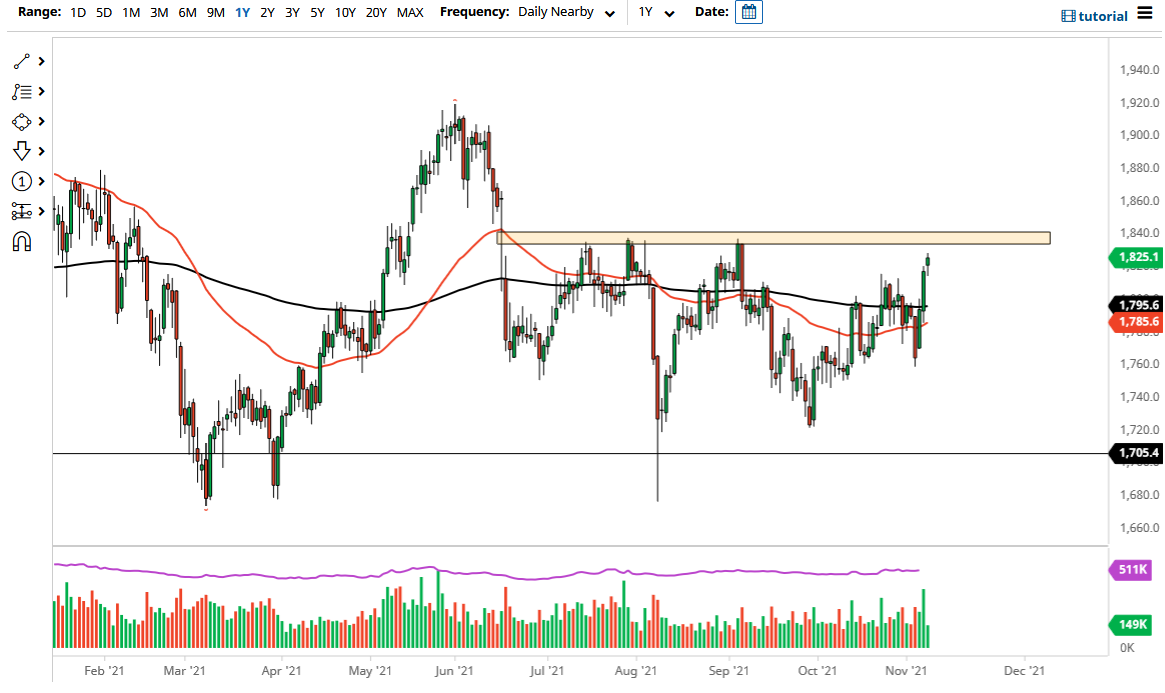Set range to 3Y
Viewport: 1165px width, 693px height.
tap(292, 13)
